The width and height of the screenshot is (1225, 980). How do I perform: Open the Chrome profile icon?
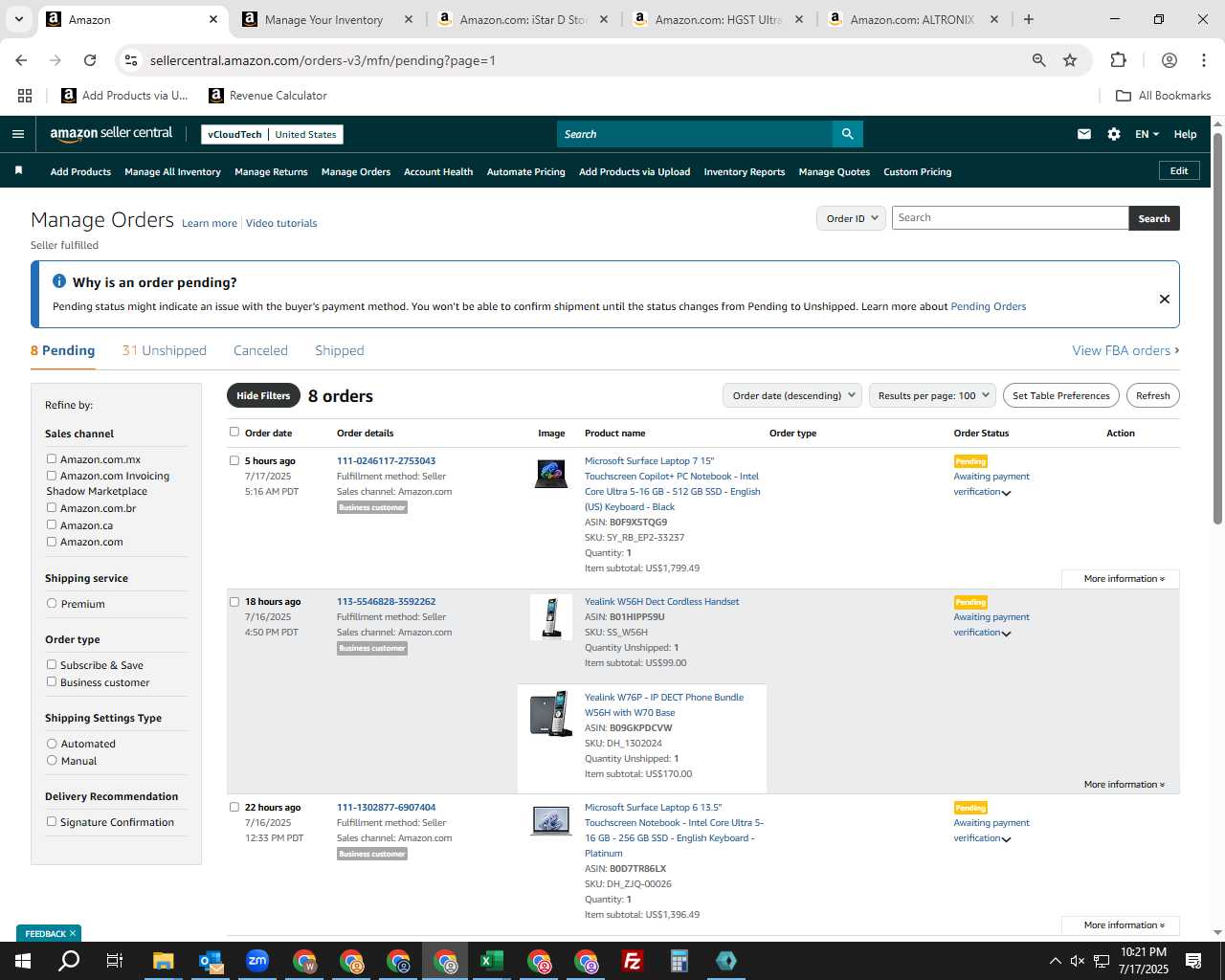coord(1169,60)
